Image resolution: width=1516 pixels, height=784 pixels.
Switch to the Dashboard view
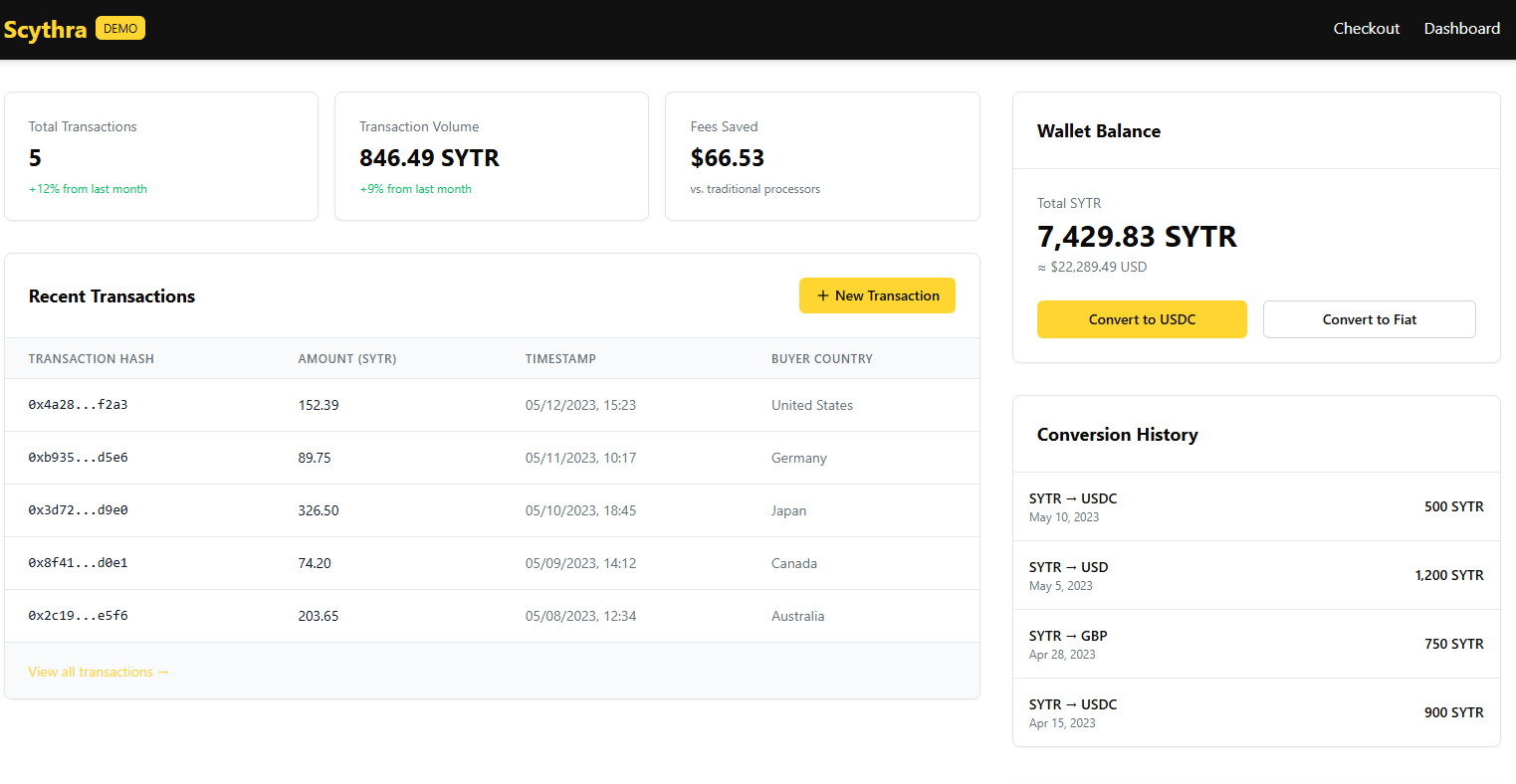pos(1461,28)
